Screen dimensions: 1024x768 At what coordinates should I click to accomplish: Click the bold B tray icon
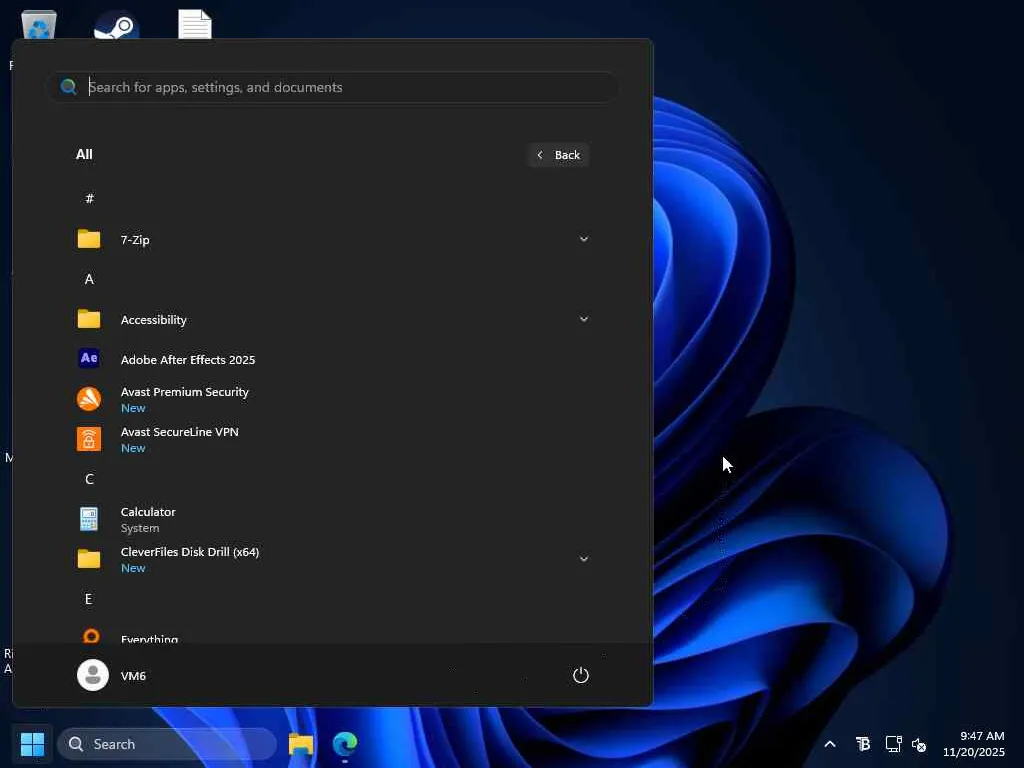(x=863, y=744)
